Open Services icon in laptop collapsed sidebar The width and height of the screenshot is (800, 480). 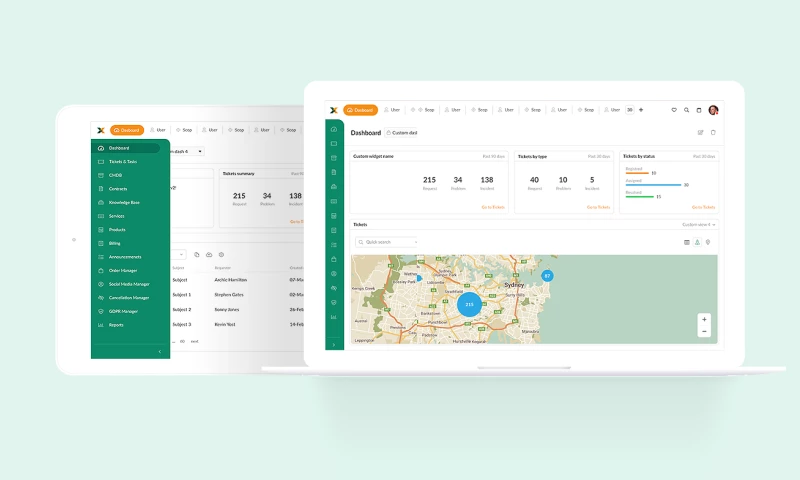[x=334, y=201]
